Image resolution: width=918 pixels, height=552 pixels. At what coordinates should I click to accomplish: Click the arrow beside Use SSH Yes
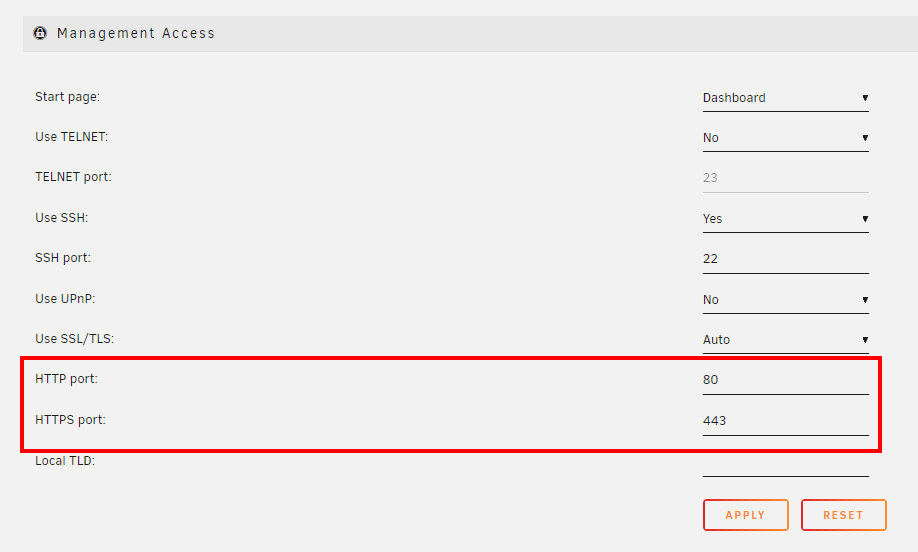click(x=865, y=219)
